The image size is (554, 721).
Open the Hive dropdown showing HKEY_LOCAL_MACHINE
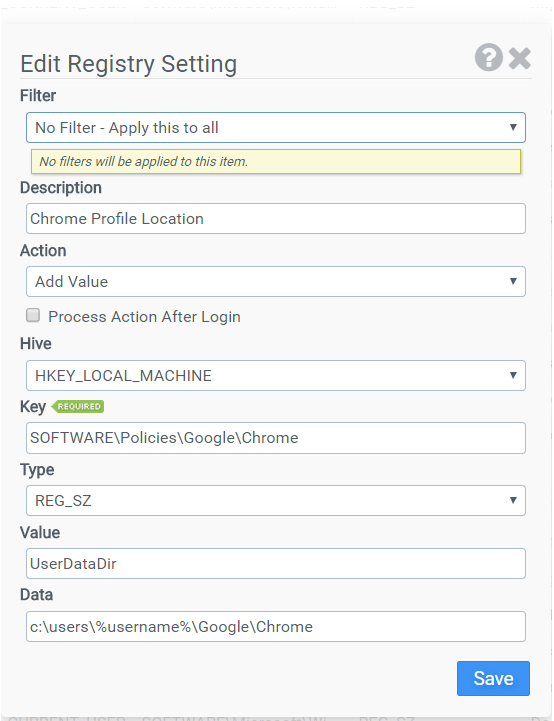(x=275, y=376)
